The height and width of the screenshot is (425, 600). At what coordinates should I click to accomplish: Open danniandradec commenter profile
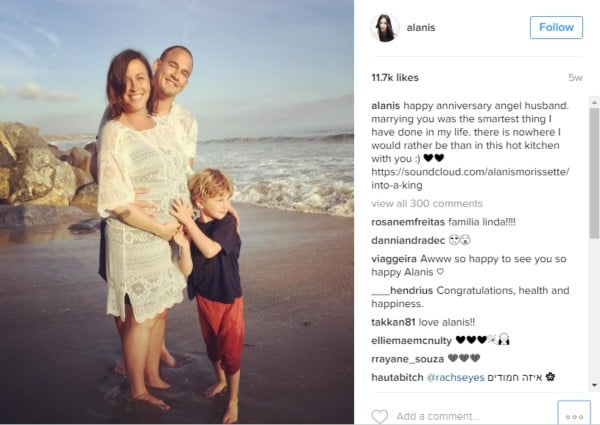pos(408,241)
